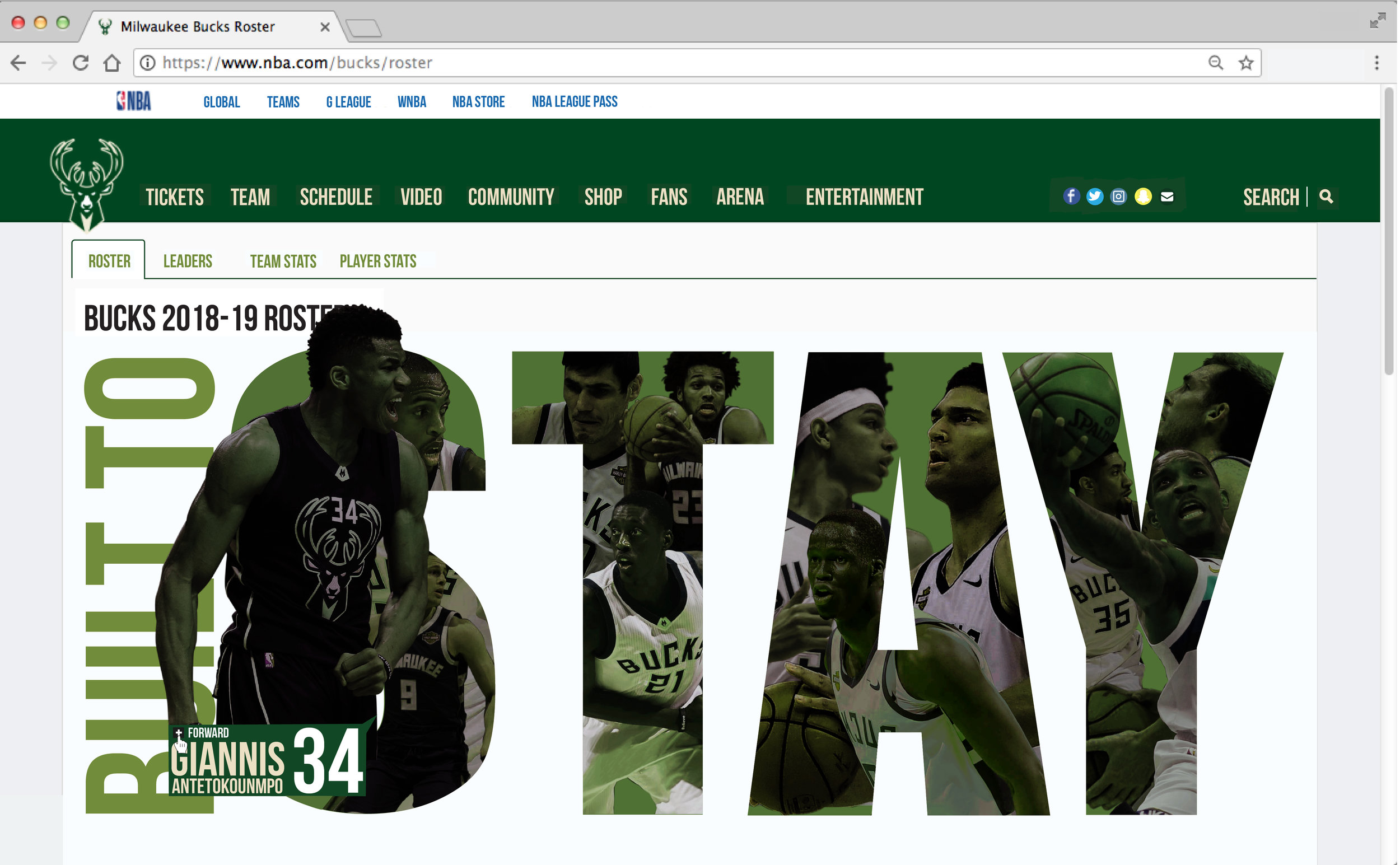Switch to the PLAYER STATS tab
This screenshot has height=865, width=1400.
pyautogui.click(x=378, y=261)
